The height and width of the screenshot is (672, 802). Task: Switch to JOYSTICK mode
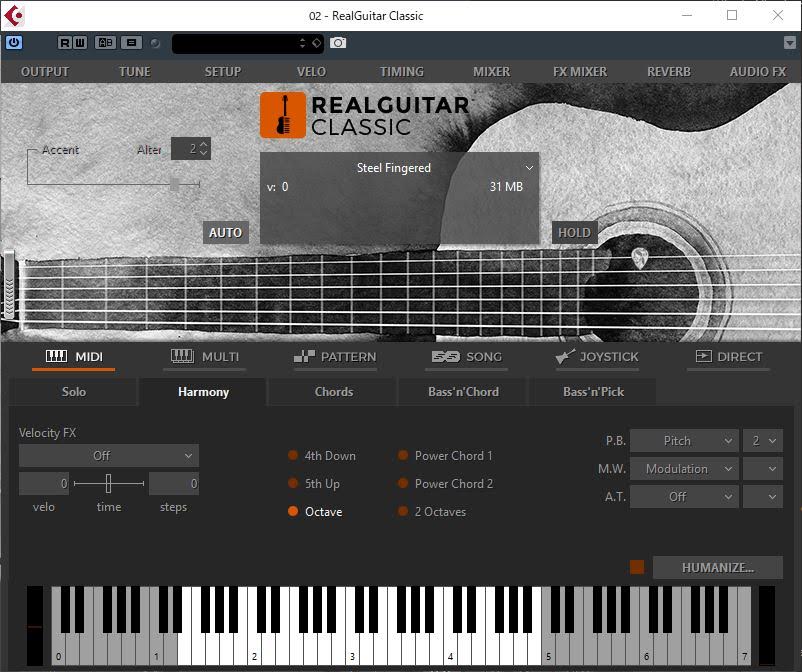597,357
